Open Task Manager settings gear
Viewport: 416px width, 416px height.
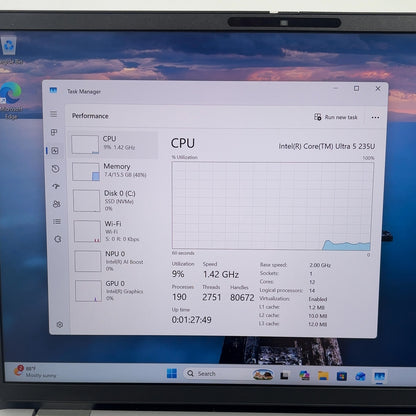pyautogui.click(x=60, y=324)
